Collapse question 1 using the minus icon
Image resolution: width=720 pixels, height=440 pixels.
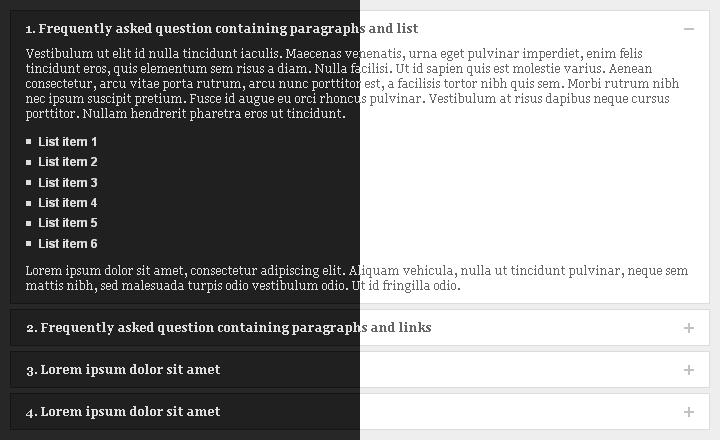688,29
